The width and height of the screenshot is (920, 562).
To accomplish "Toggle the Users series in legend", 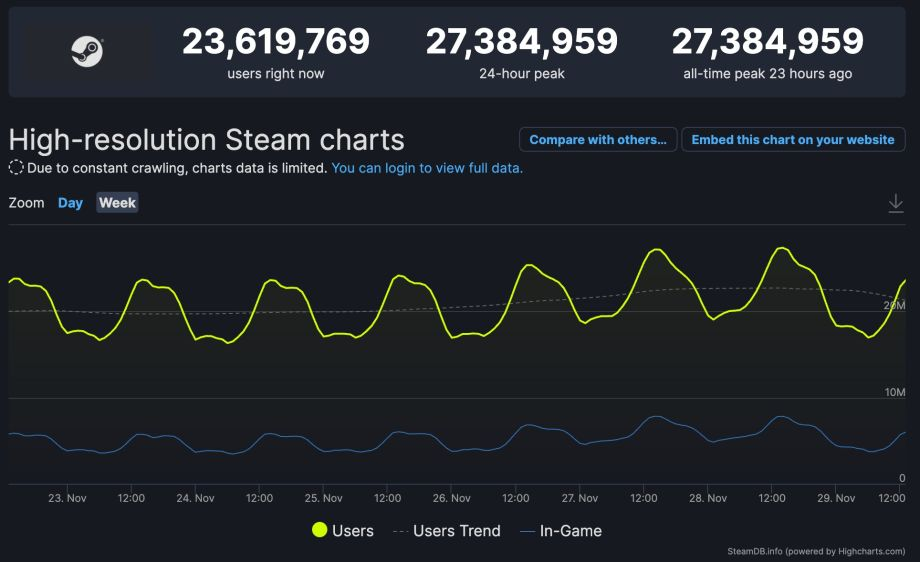I will pyautogui.click(x=342, y=531).
